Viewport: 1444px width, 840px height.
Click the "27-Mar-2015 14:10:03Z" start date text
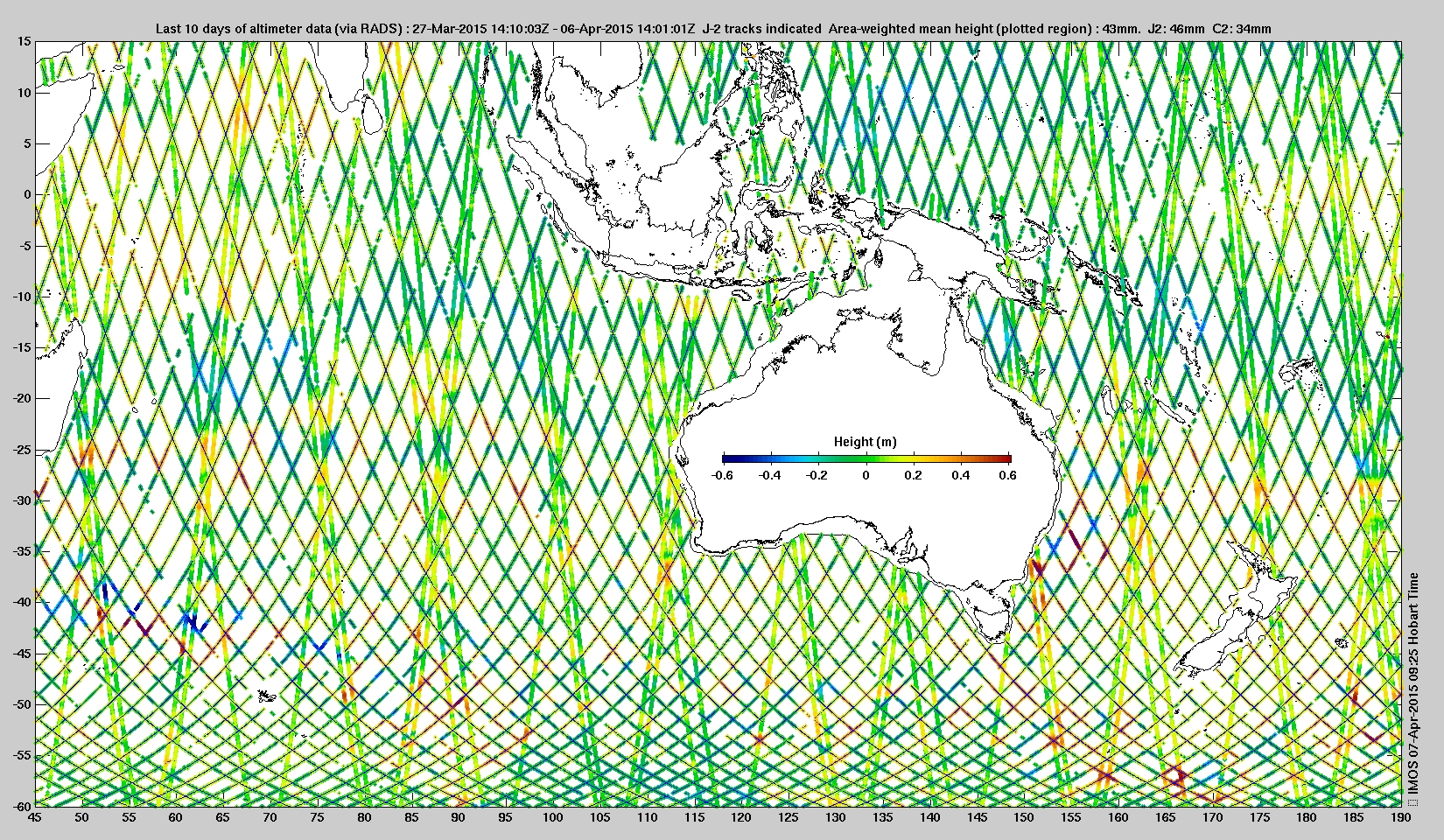[480, 29]
